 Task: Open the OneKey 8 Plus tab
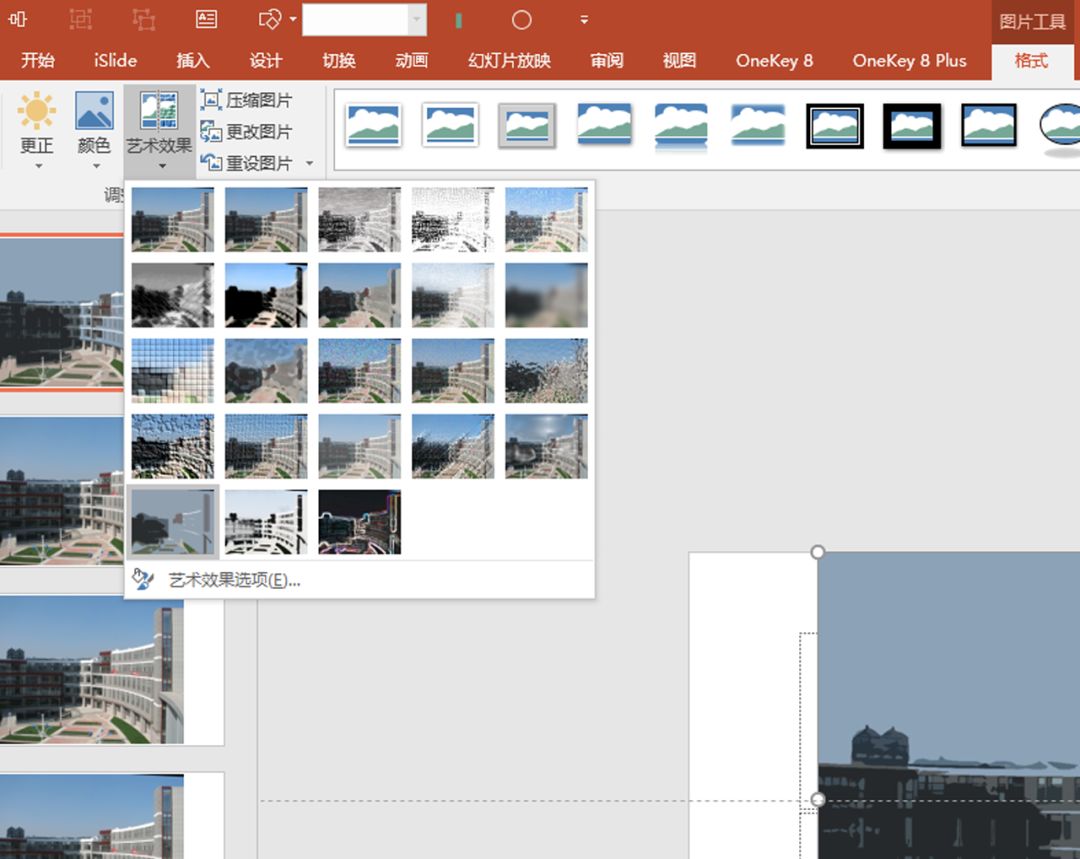click(x=909, y=61)
